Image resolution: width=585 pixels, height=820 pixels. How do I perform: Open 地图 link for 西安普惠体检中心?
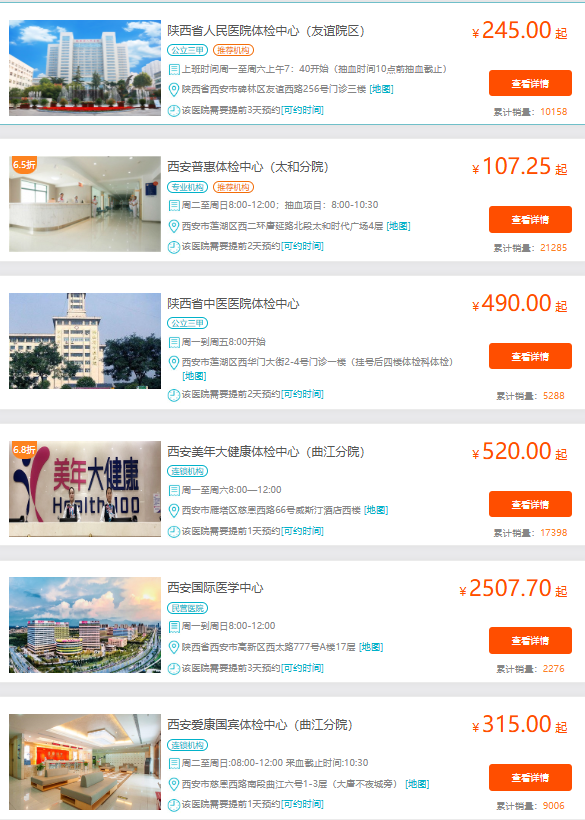coord(398,226)
